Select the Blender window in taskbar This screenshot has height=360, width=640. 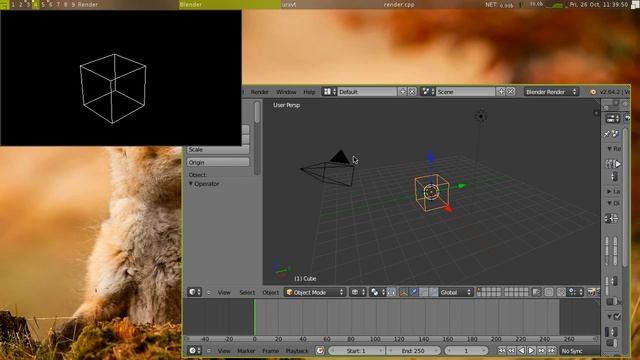[230, 4]
